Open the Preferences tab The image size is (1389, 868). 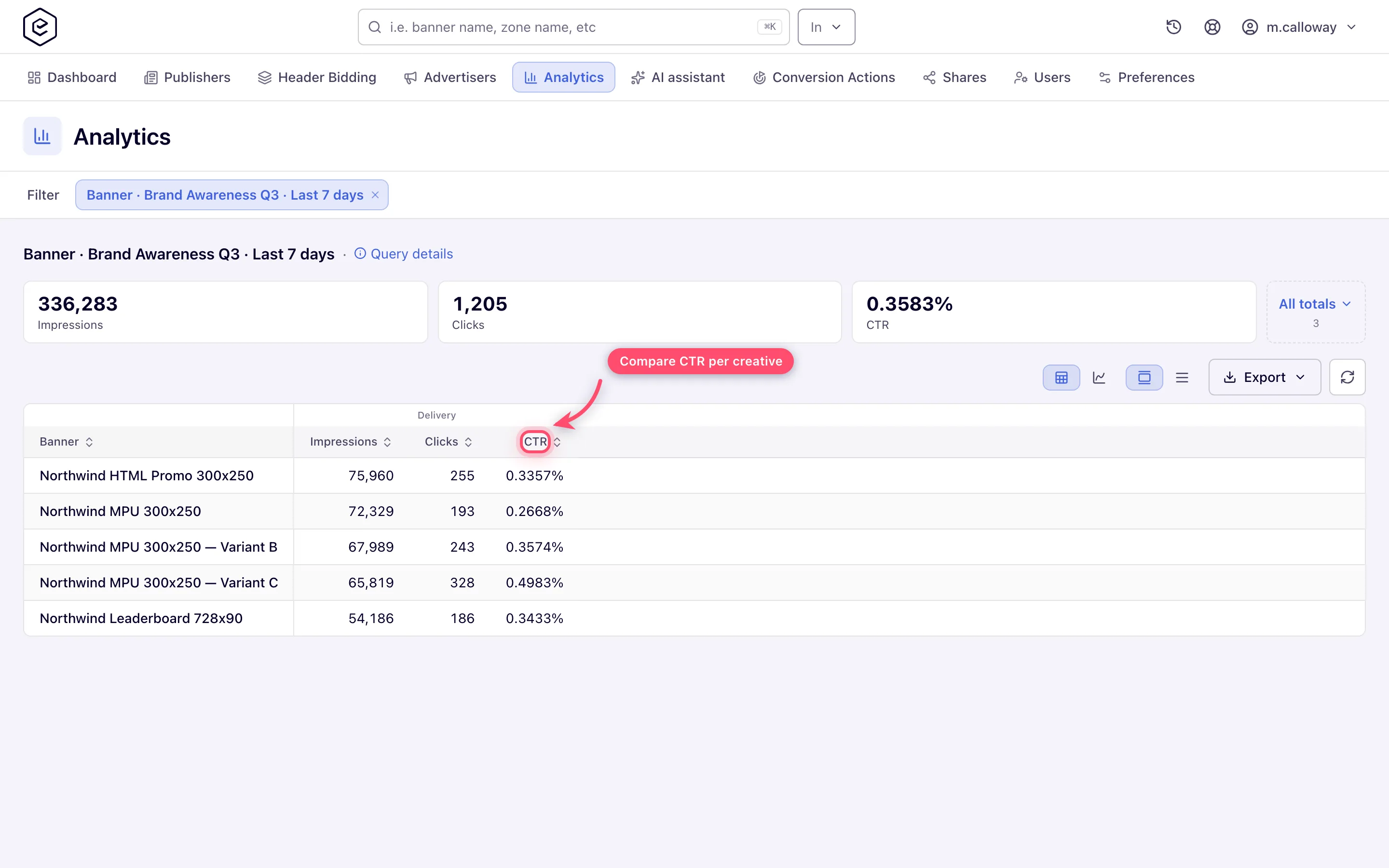point(1146,78)
